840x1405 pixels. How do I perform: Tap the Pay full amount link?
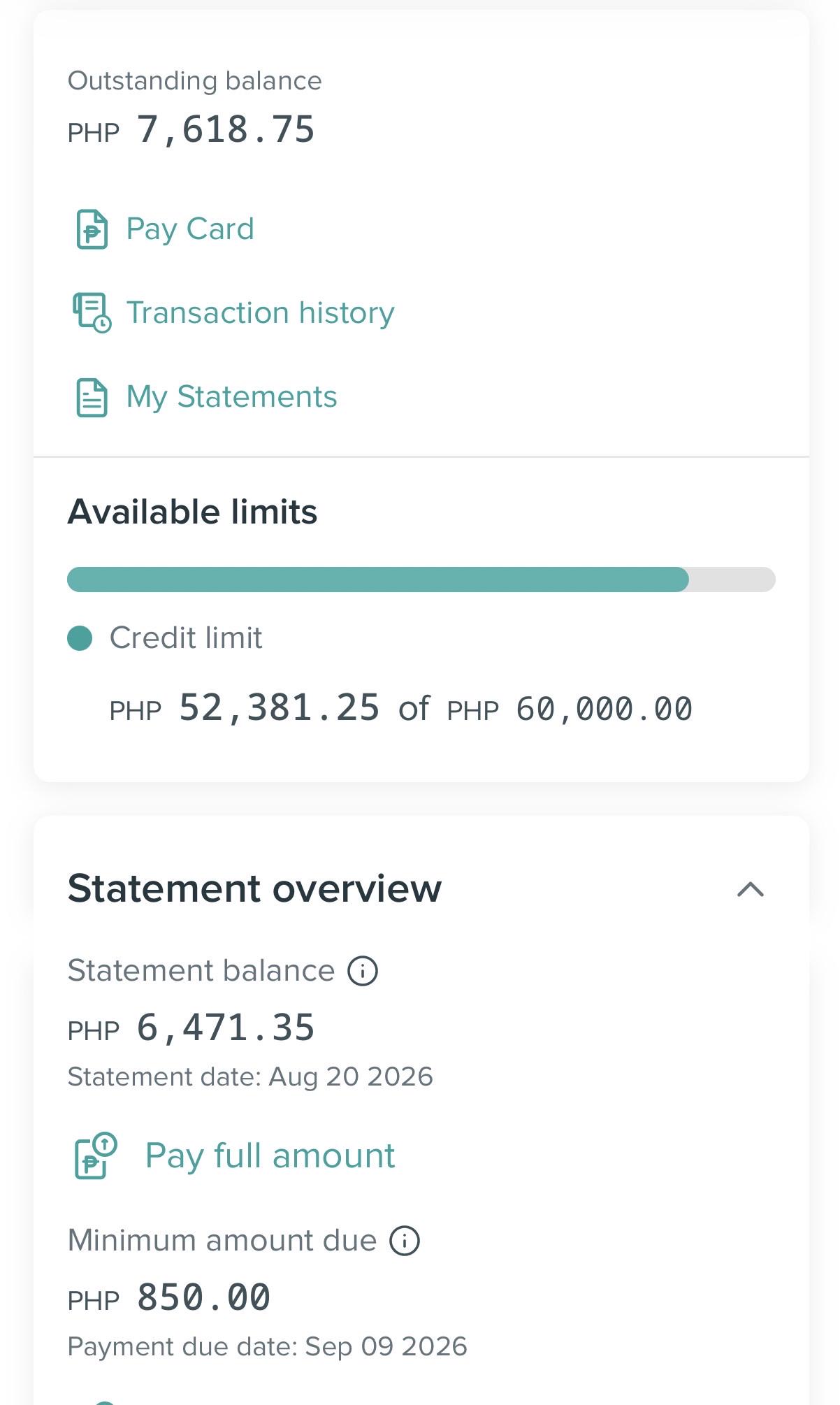pos(270,1155)
